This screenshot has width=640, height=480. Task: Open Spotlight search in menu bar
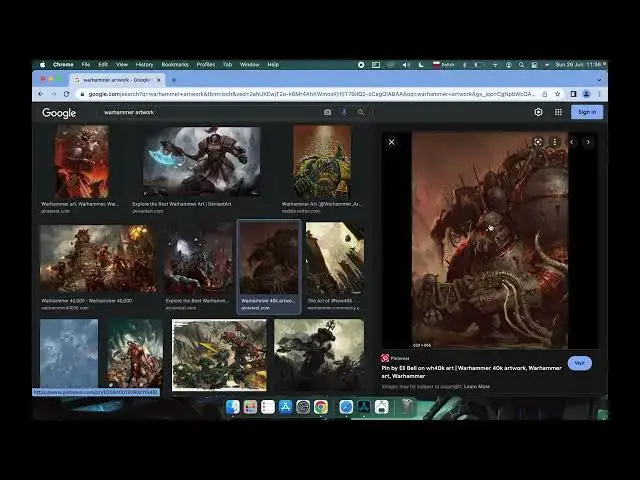pyautogui.click(x=521, y=64)
